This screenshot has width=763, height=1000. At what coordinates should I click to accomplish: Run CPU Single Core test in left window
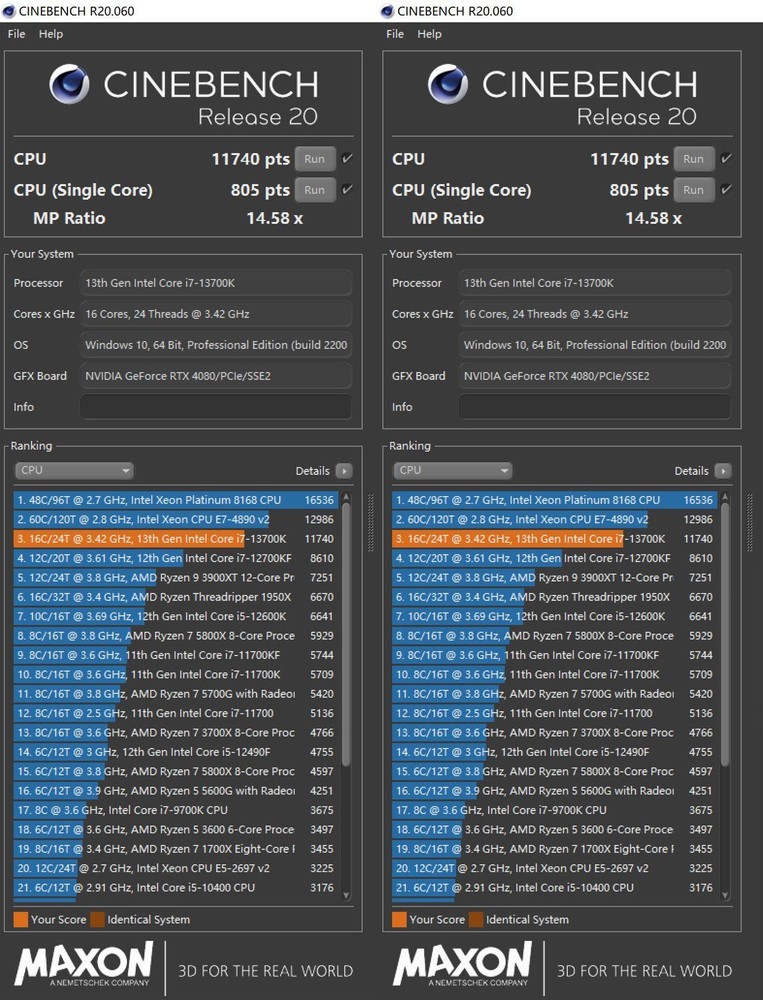click(x=315, y=189)
